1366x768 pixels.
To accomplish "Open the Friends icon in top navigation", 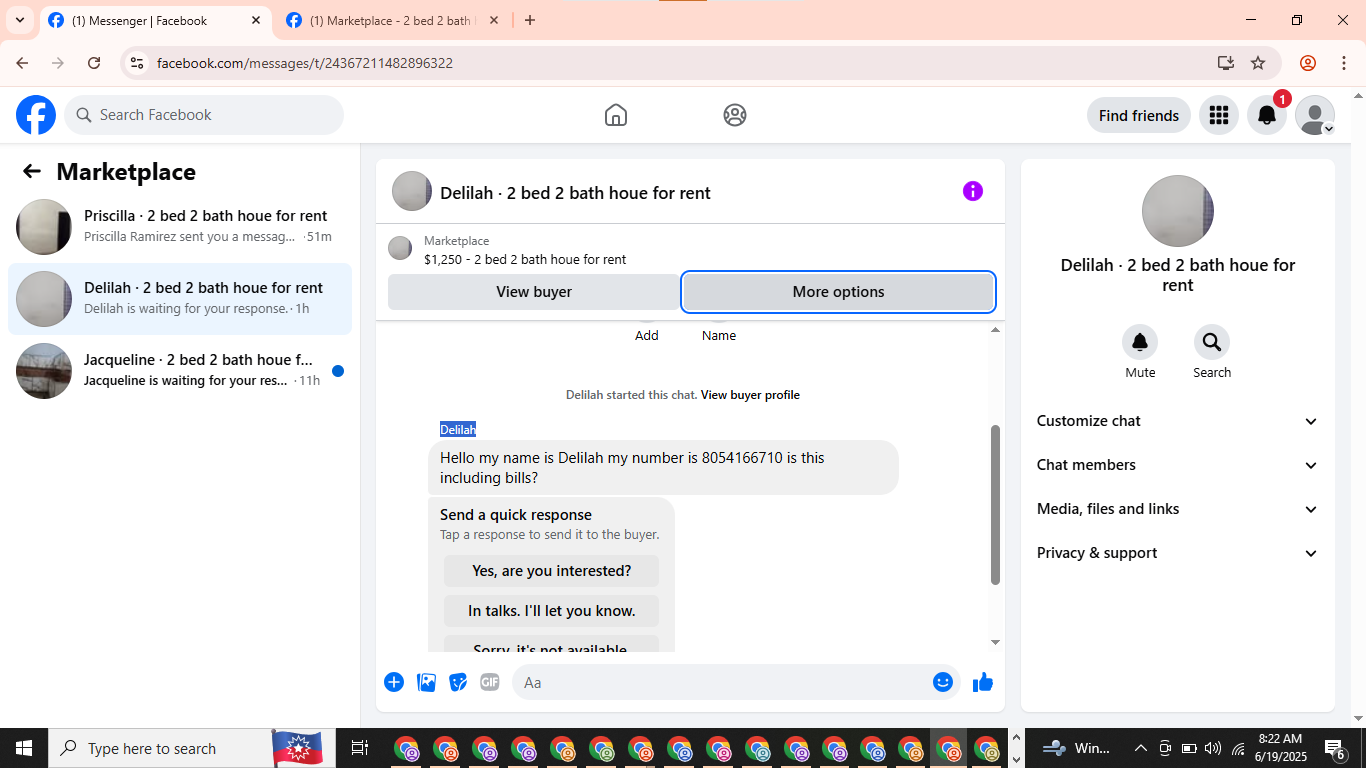I will (735, 115).
